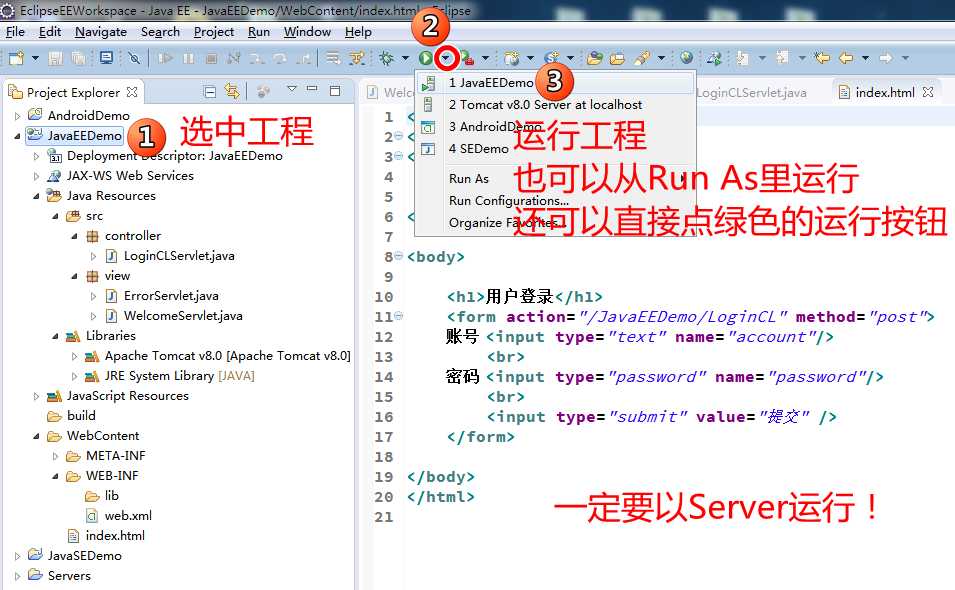This screenshot has width=955, height=590.
Task: Open the Search toolbar dropdown arrow
Action: coord(661,58)
